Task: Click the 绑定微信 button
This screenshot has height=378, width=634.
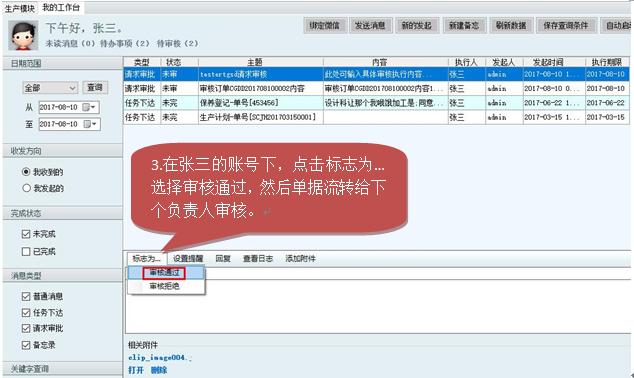Action: point(325,25)
